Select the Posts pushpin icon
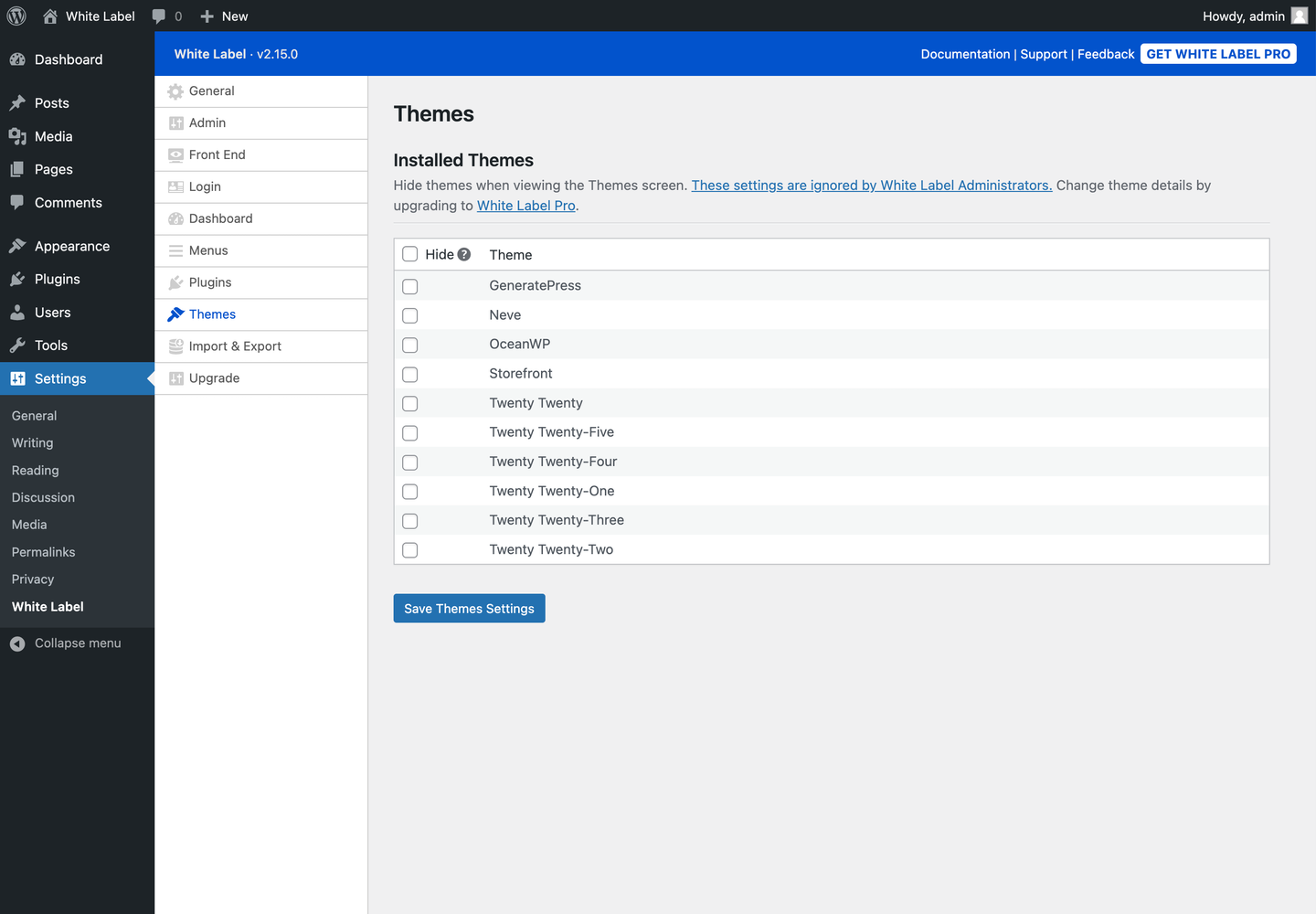Screen dimensions: 1316x914 click(19, 102)
